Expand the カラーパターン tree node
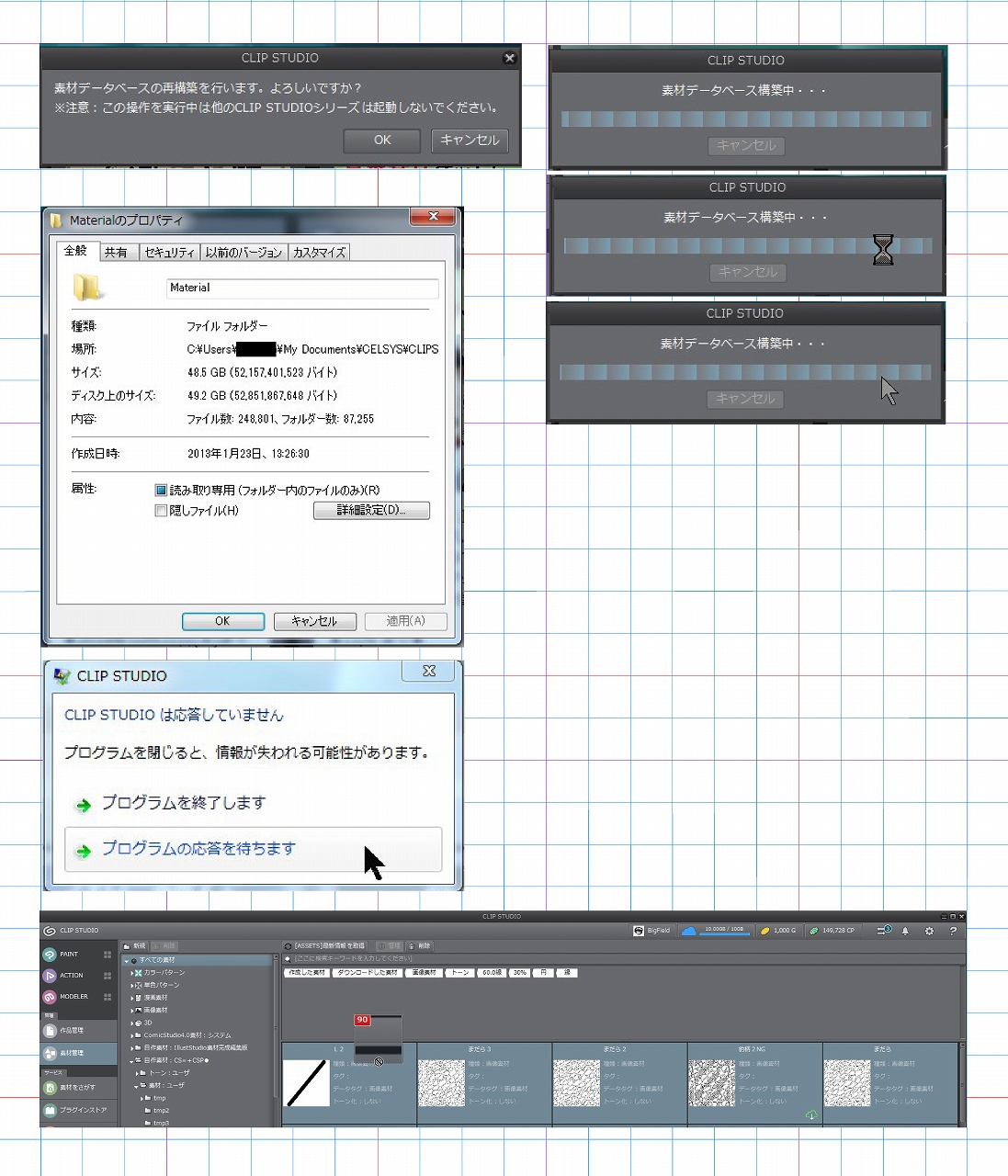The width and height of the screenshot is (1008, 1176). tap(131, 973)
